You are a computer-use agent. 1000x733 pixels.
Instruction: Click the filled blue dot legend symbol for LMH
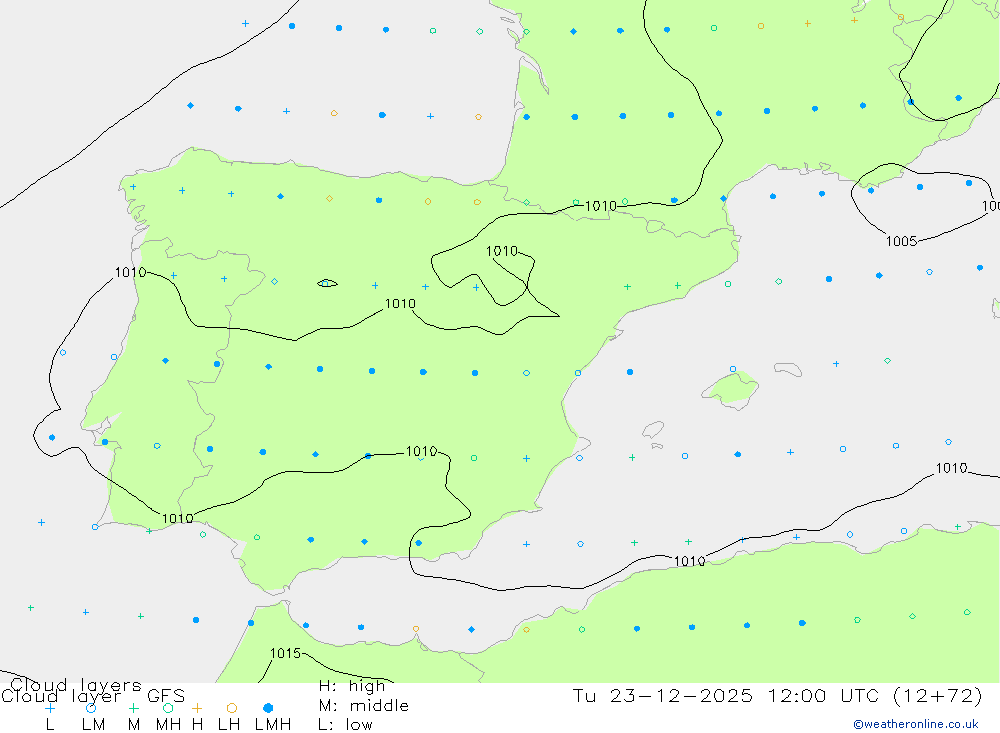(268, 708)
